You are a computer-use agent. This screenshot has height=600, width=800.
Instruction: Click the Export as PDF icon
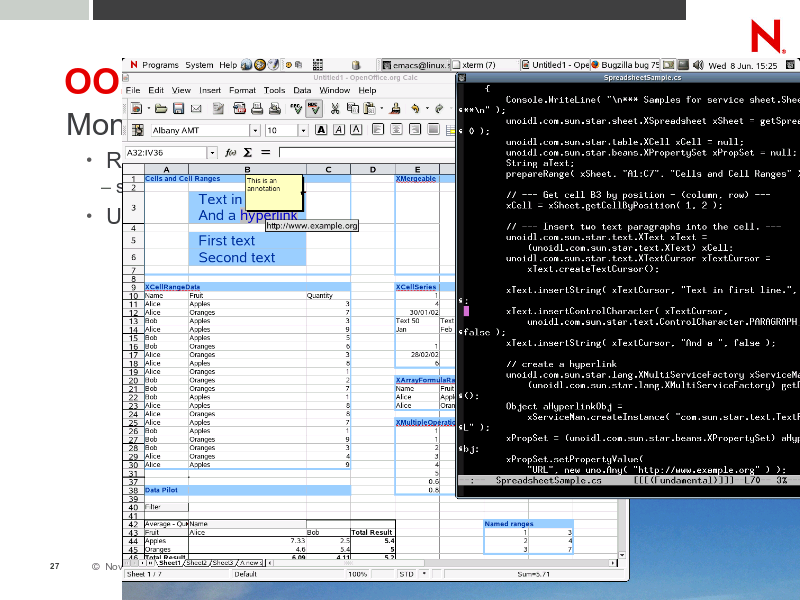(239, 108)
